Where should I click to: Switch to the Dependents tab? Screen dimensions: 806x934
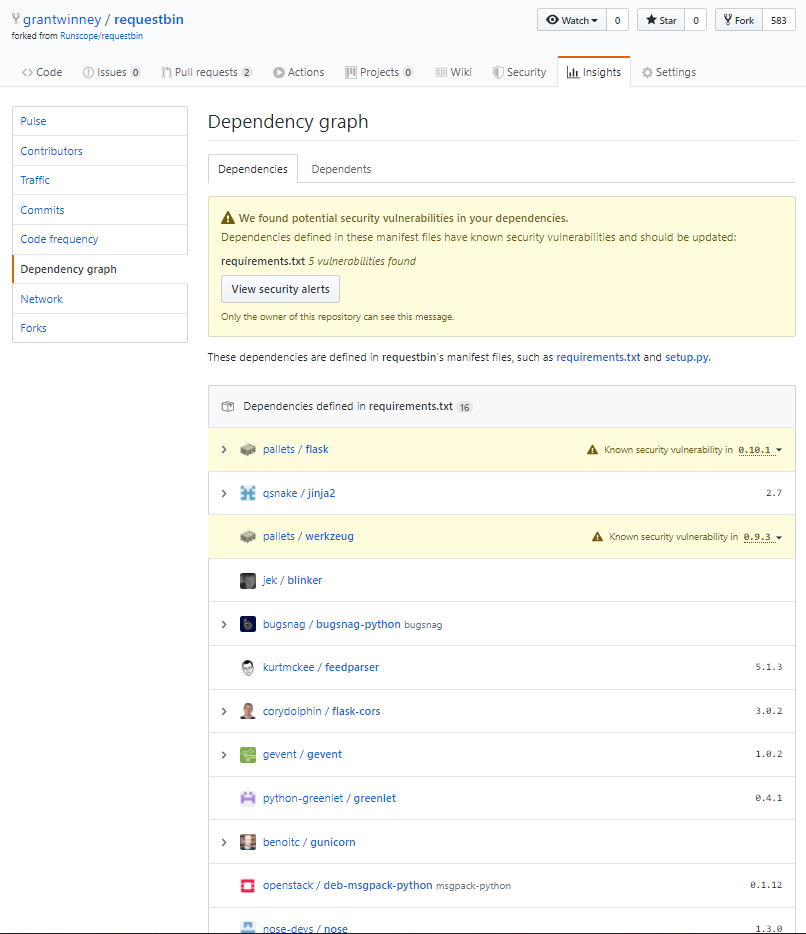(x=341, y=169)
